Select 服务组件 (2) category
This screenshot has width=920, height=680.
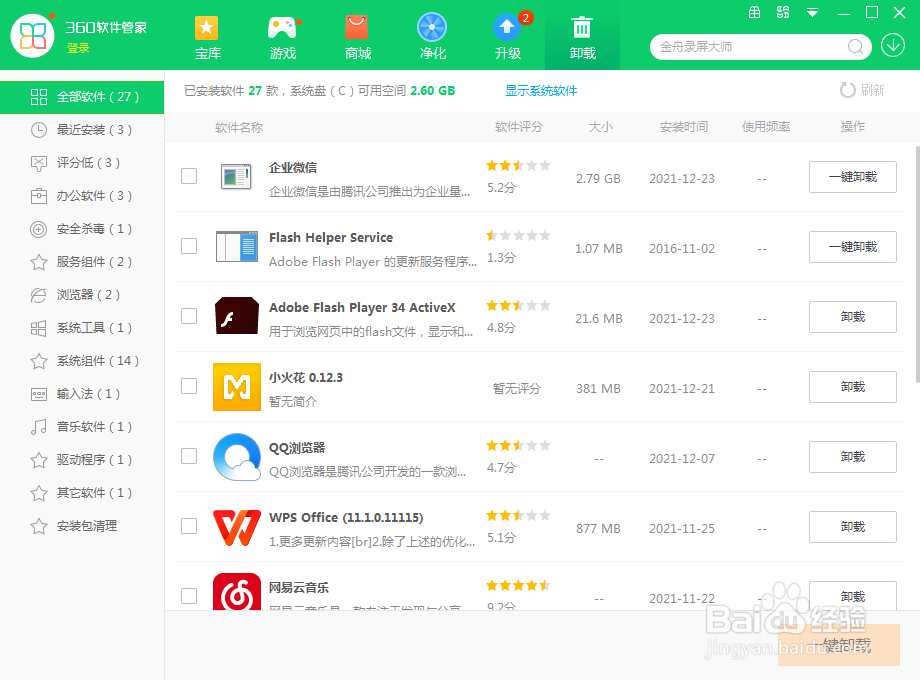(82, 262)
